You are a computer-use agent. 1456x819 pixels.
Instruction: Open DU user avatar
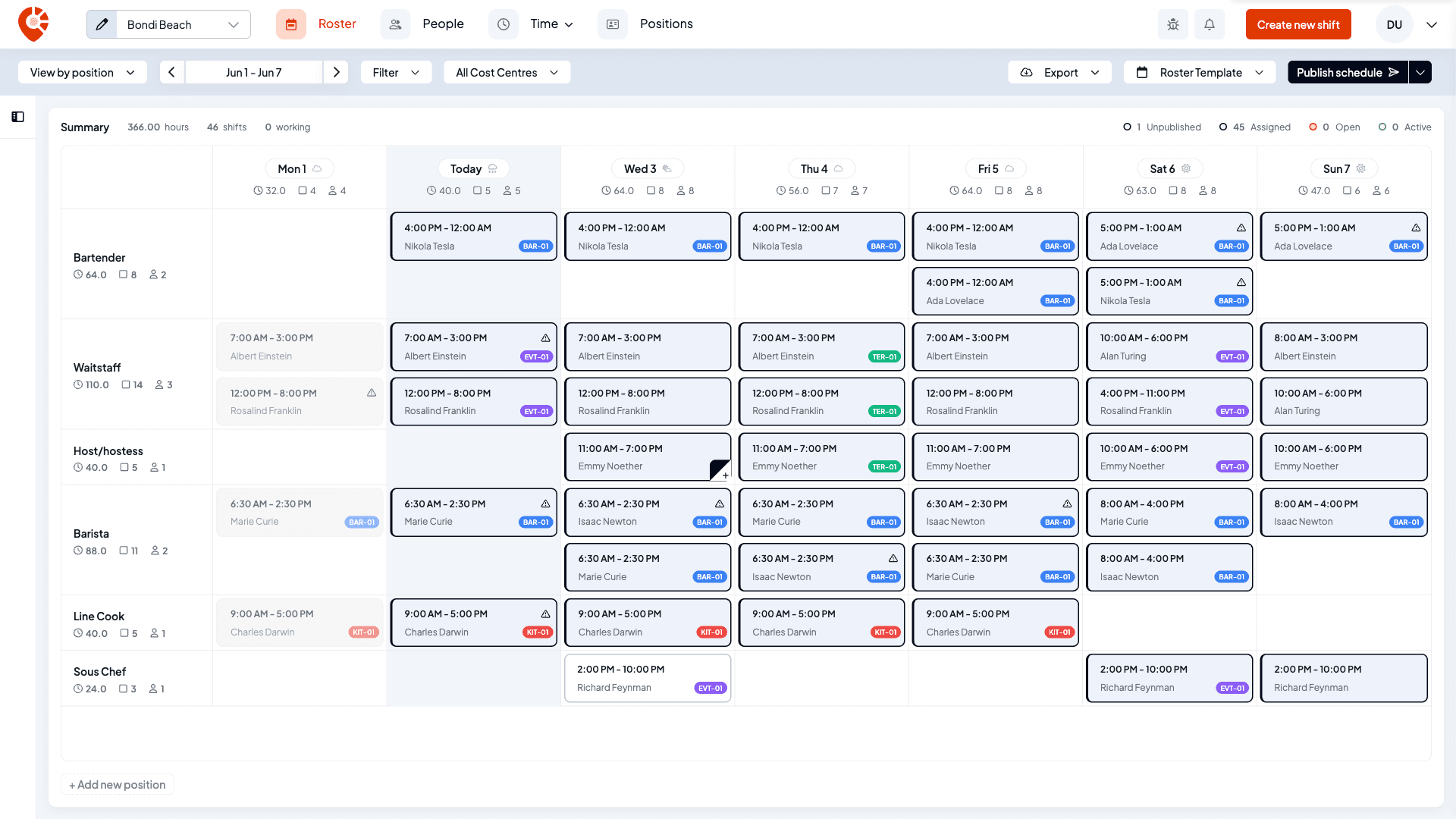pyautogui.click(x=1394, y=24)
